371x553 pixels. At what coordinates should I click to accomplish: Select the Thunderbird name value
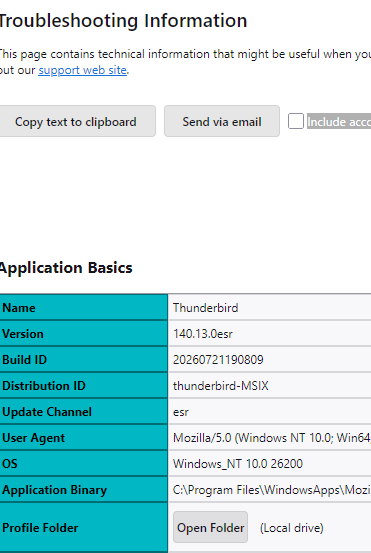[205, 308]
